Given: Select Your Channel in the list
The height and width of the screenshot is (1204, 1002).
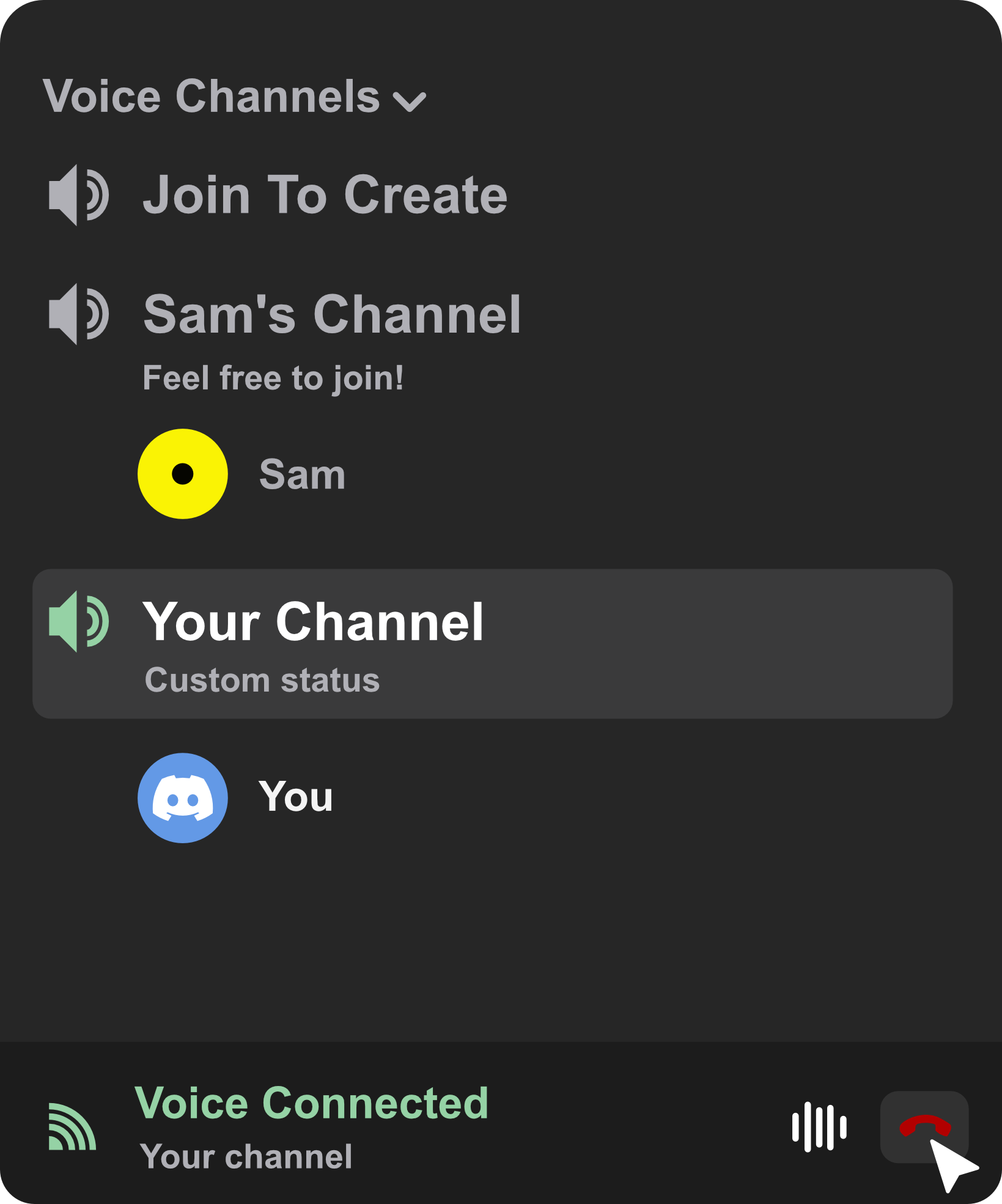Looking at the screenshot, I should (313, 622).
